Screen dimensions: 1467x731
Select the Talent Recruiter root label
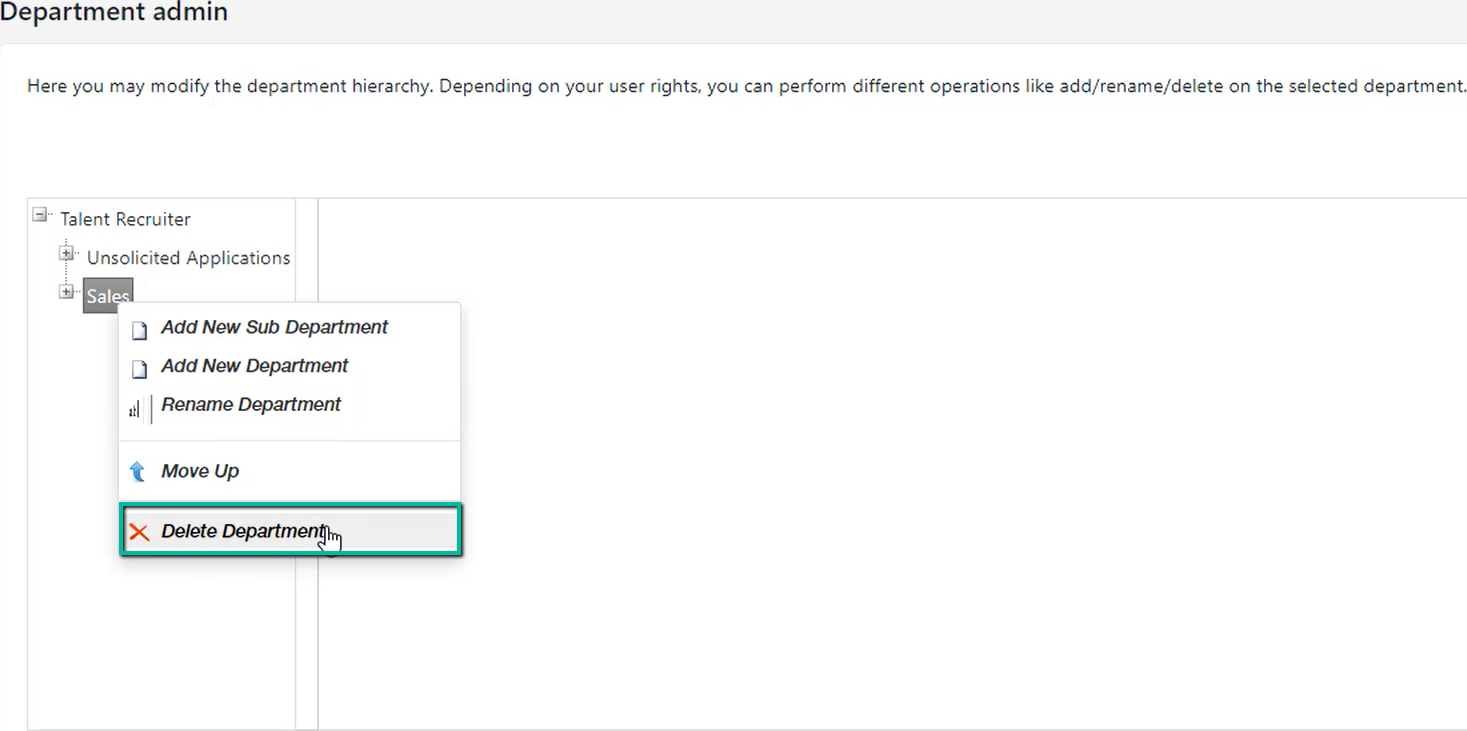(x=125, y=219)
